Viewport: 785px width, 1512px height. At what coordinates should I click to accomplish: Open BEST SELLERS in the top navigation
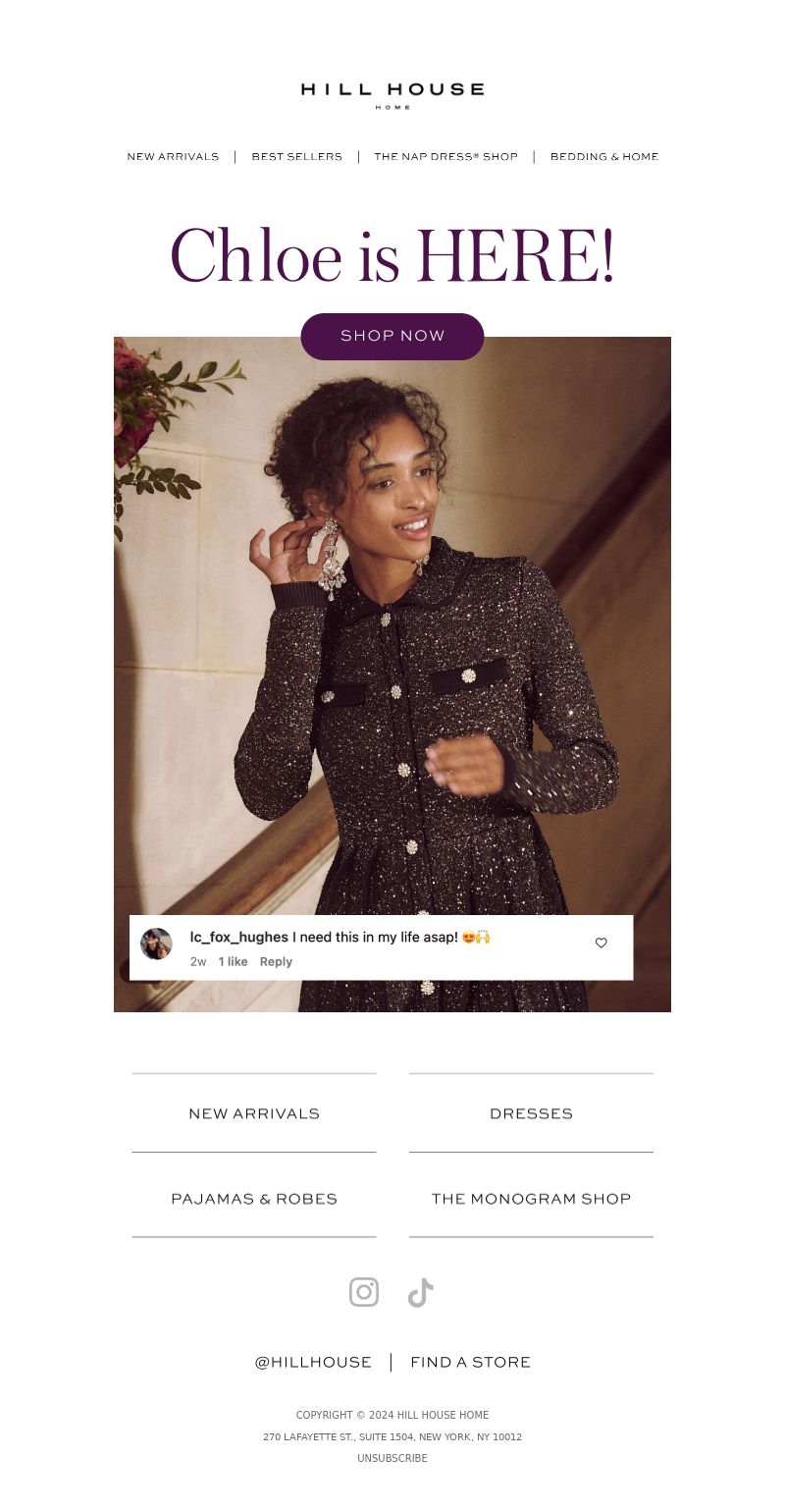click(x=297, y=157)
